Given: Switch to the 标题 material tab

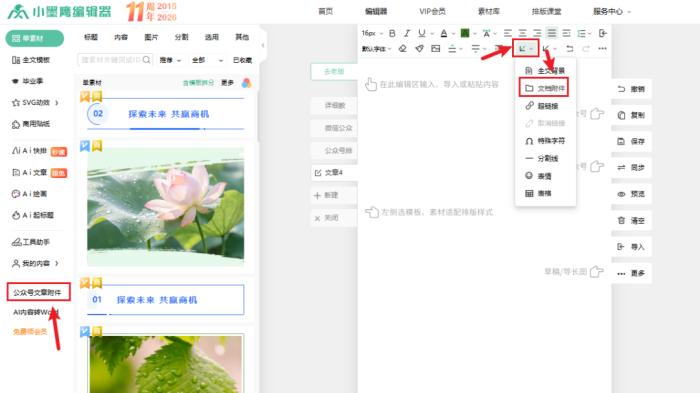Looking at the screenshot, I should point(91,37).
